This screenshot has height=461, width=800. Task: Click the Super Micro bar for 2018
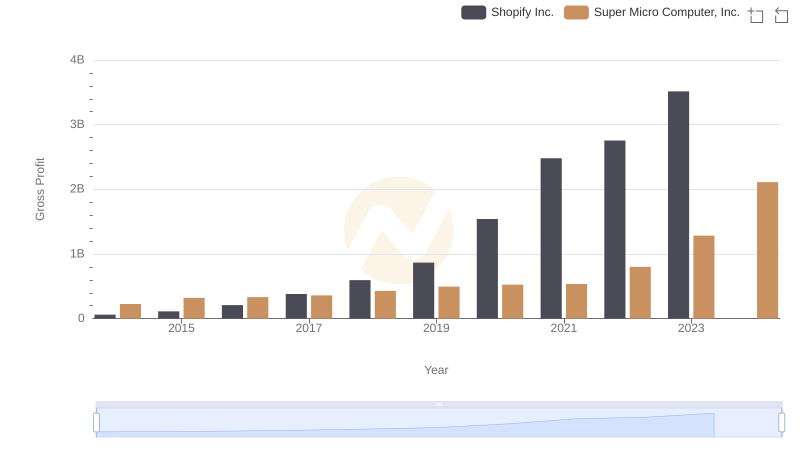[385, 305]
